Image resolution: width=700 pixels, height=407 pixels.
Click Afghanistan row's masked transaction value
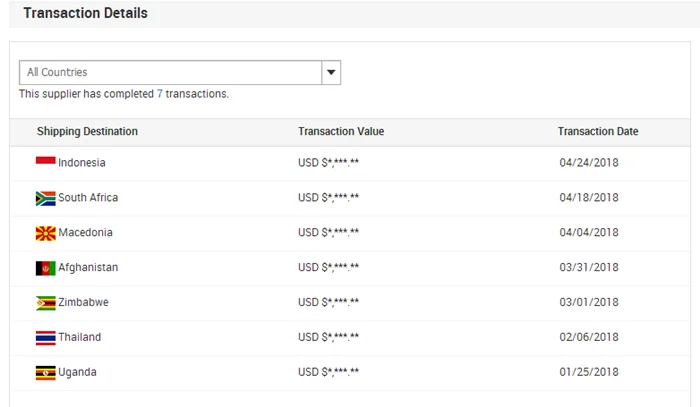coord(328,268)
